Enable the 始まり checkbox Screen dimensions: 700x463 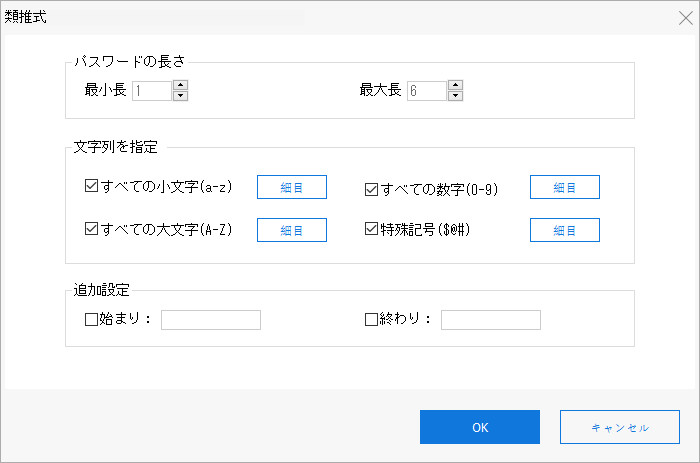pos(93,320)
